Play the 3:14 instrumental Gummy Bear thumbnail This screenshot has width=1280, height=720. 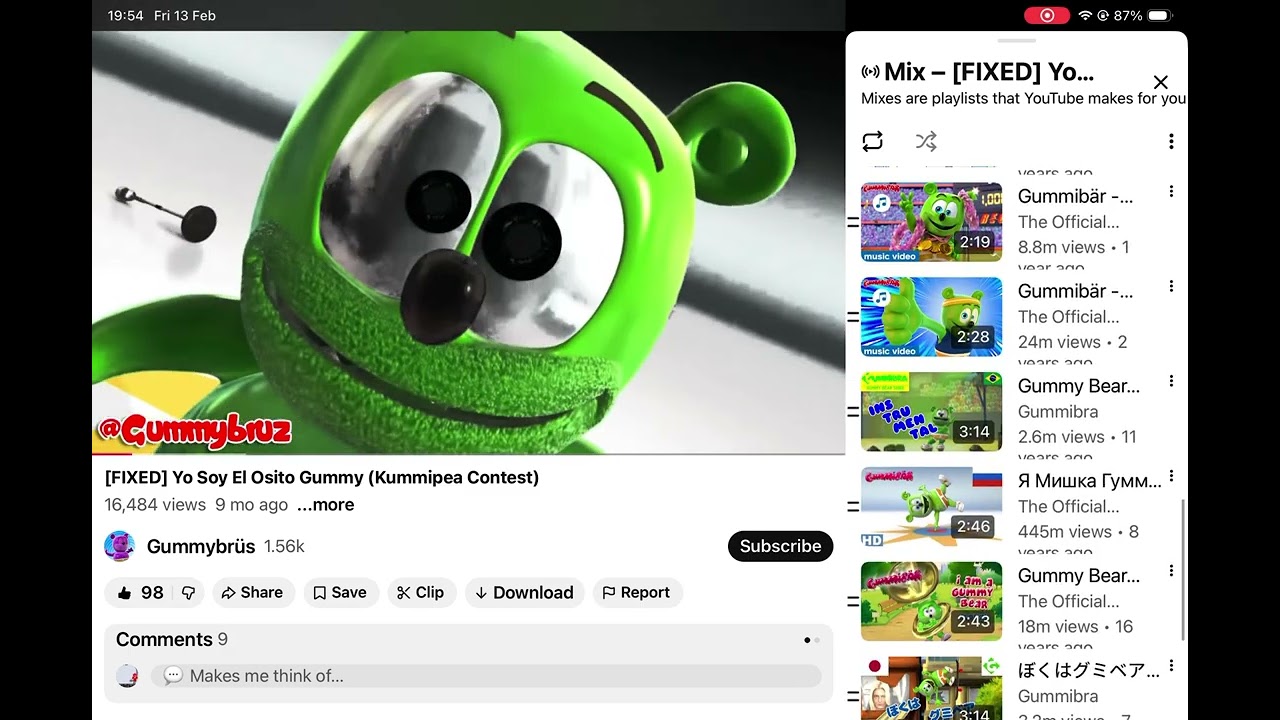(x=931, y=412)
